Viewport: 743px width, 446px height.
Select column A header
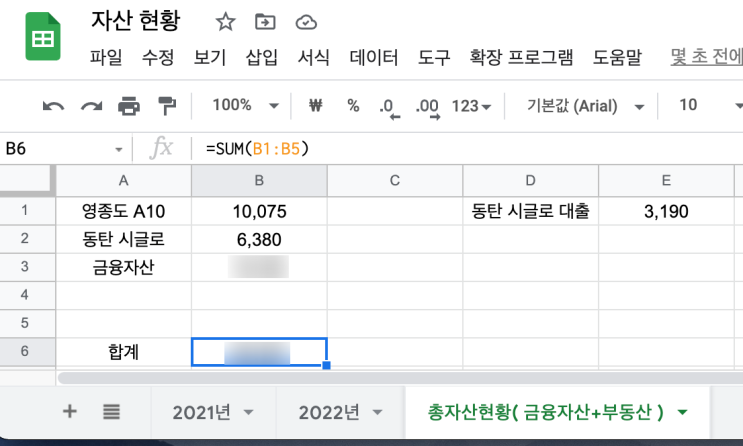124,181
